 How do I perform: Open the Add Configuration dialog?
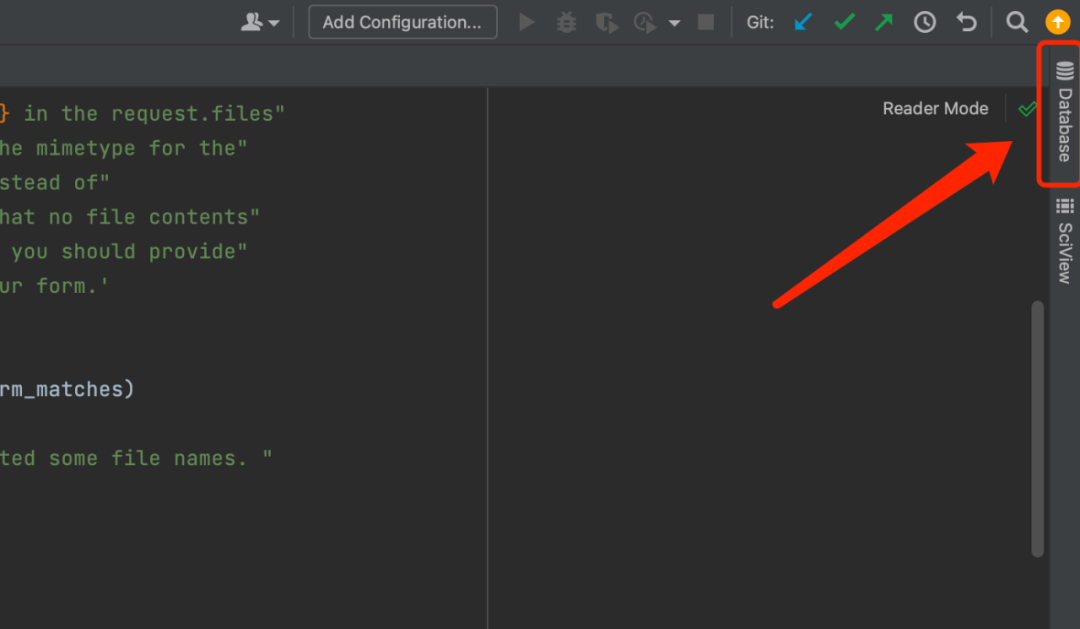tap(402, 21)
